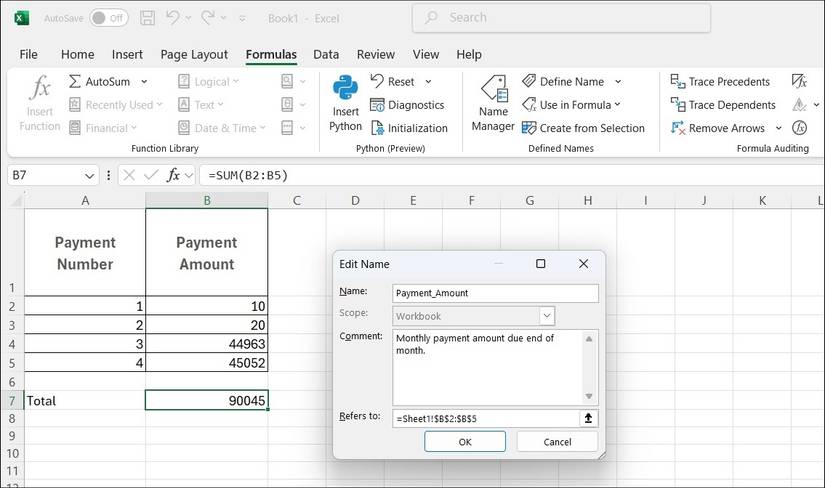The width and height of the screenshot is (825, 488).
Task: Click the Redo arrow
Action: click(x=208, y=18)
